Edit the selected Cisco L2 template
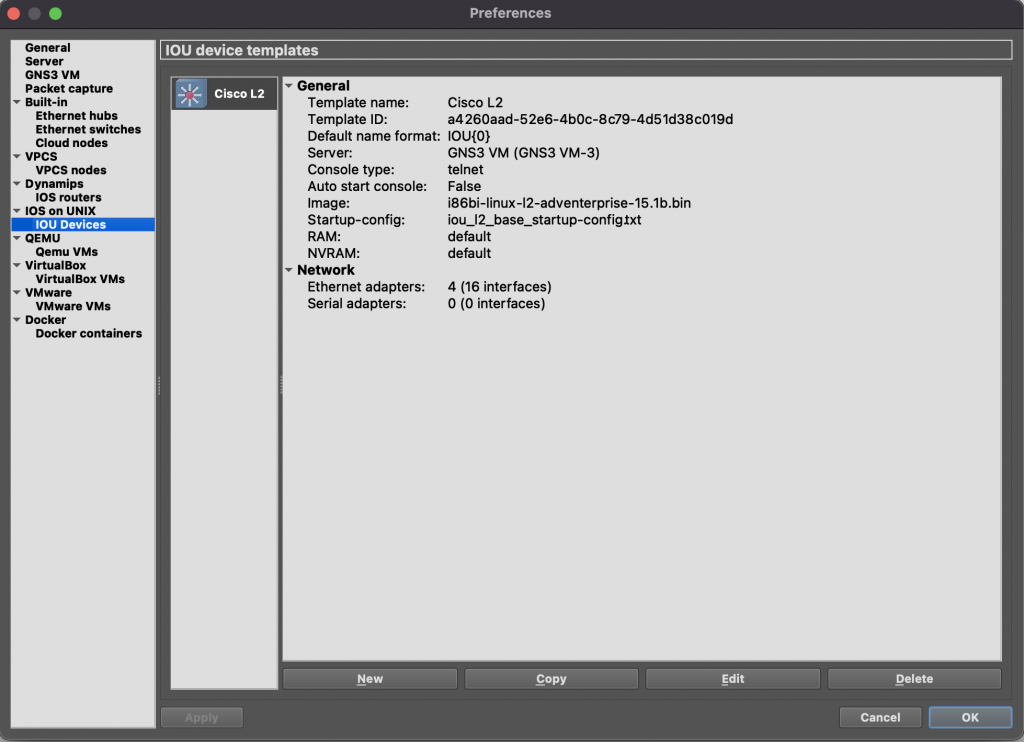The height and width of the screenshot is (742, 1024). tap(732, 679)
